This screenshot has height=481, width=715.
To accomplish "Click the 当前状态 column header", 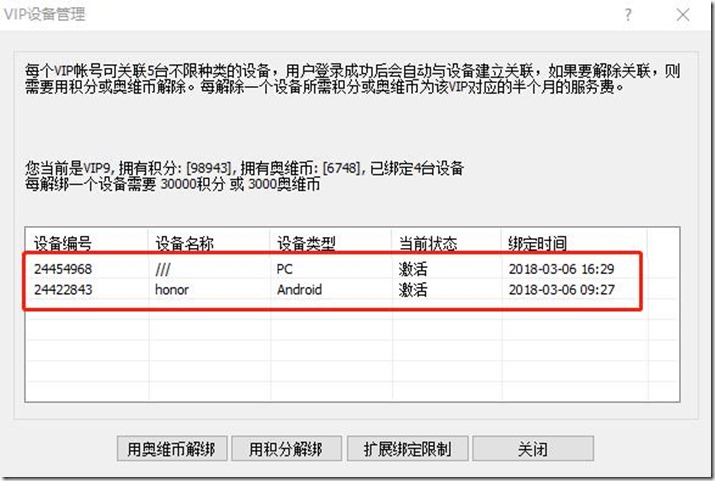I will click(427, 243).
